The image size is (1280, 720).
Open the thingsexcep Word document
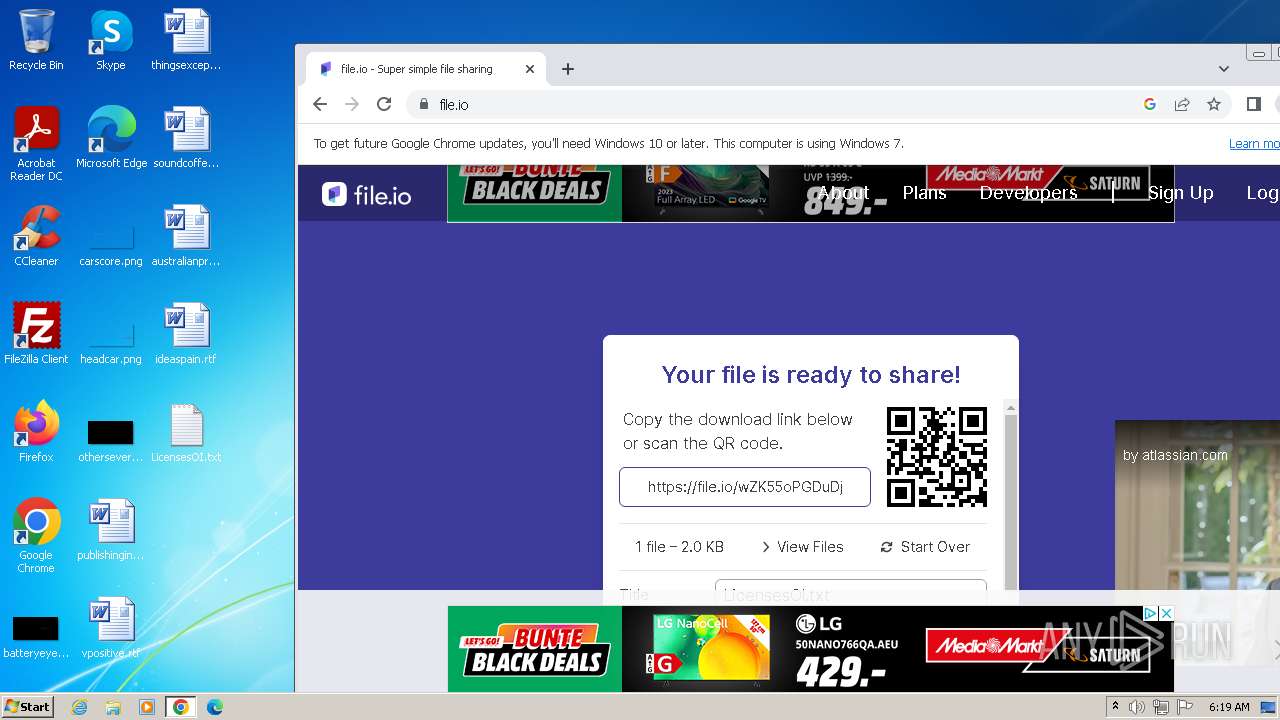[186, 40]
